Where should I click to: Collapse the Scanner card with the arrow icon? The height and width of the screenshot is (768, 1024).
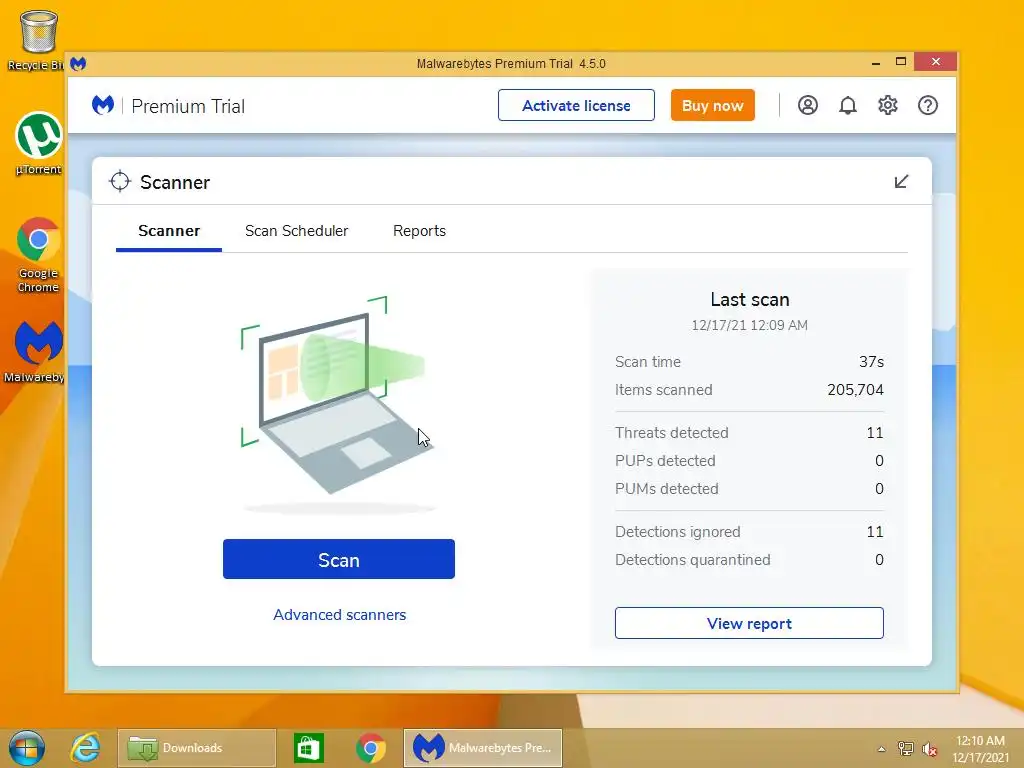click(x=901, y=182)
